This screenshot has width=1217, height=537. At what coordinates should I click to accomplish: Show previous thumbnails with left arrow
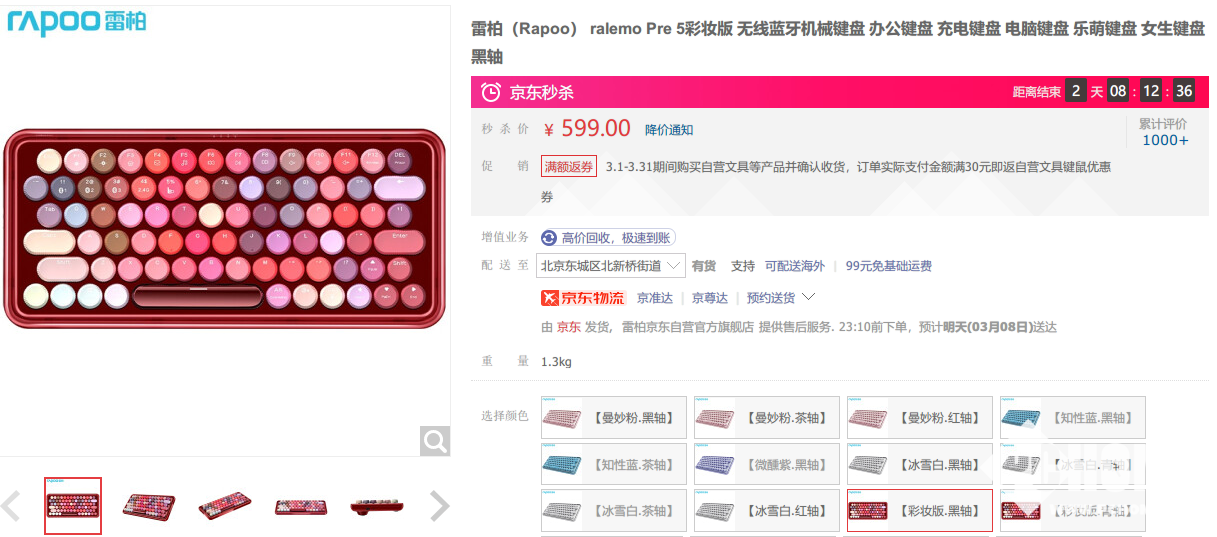tap(12, 506)
